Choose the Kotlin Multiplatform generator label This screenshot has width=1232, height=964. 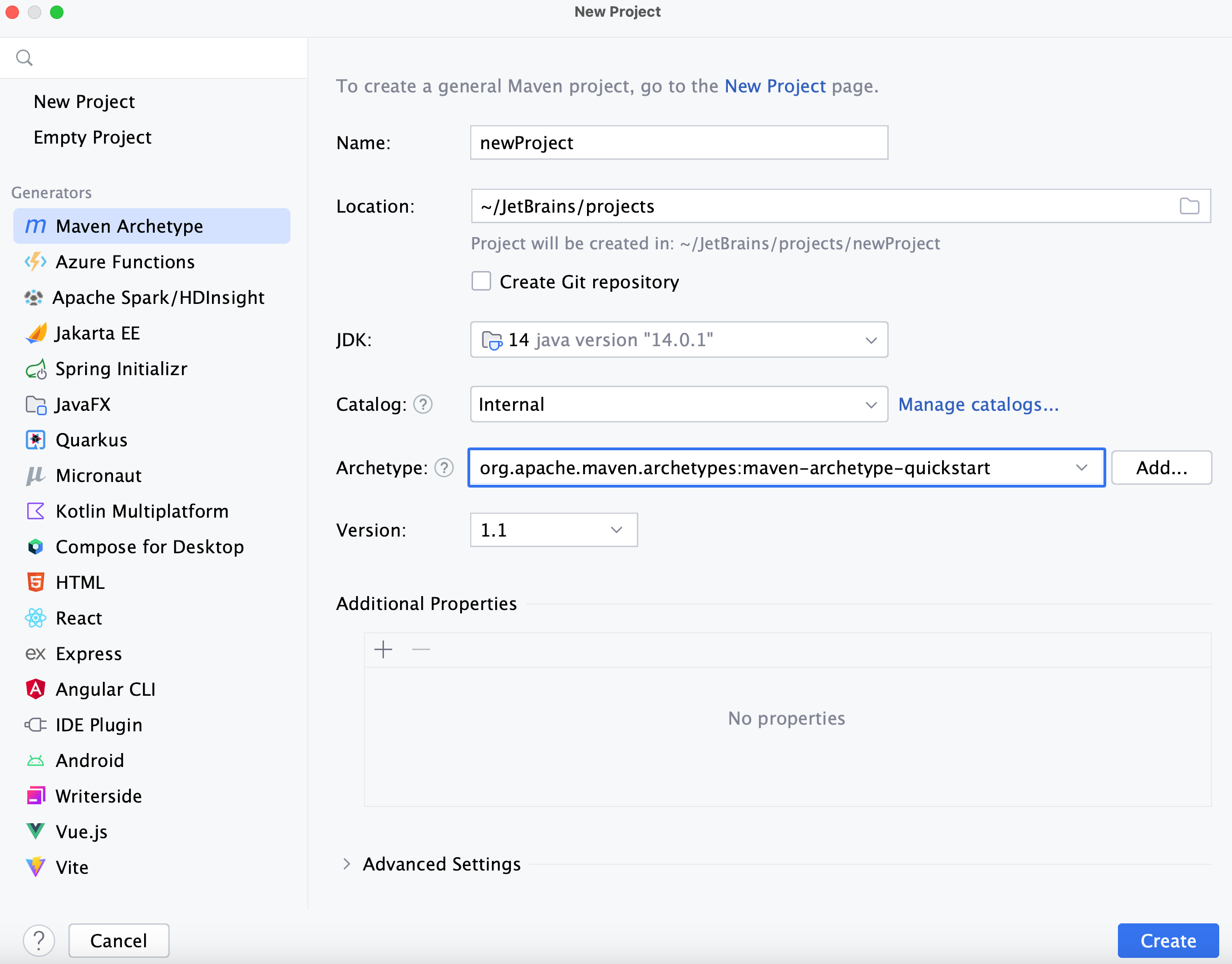pos(142,511)
